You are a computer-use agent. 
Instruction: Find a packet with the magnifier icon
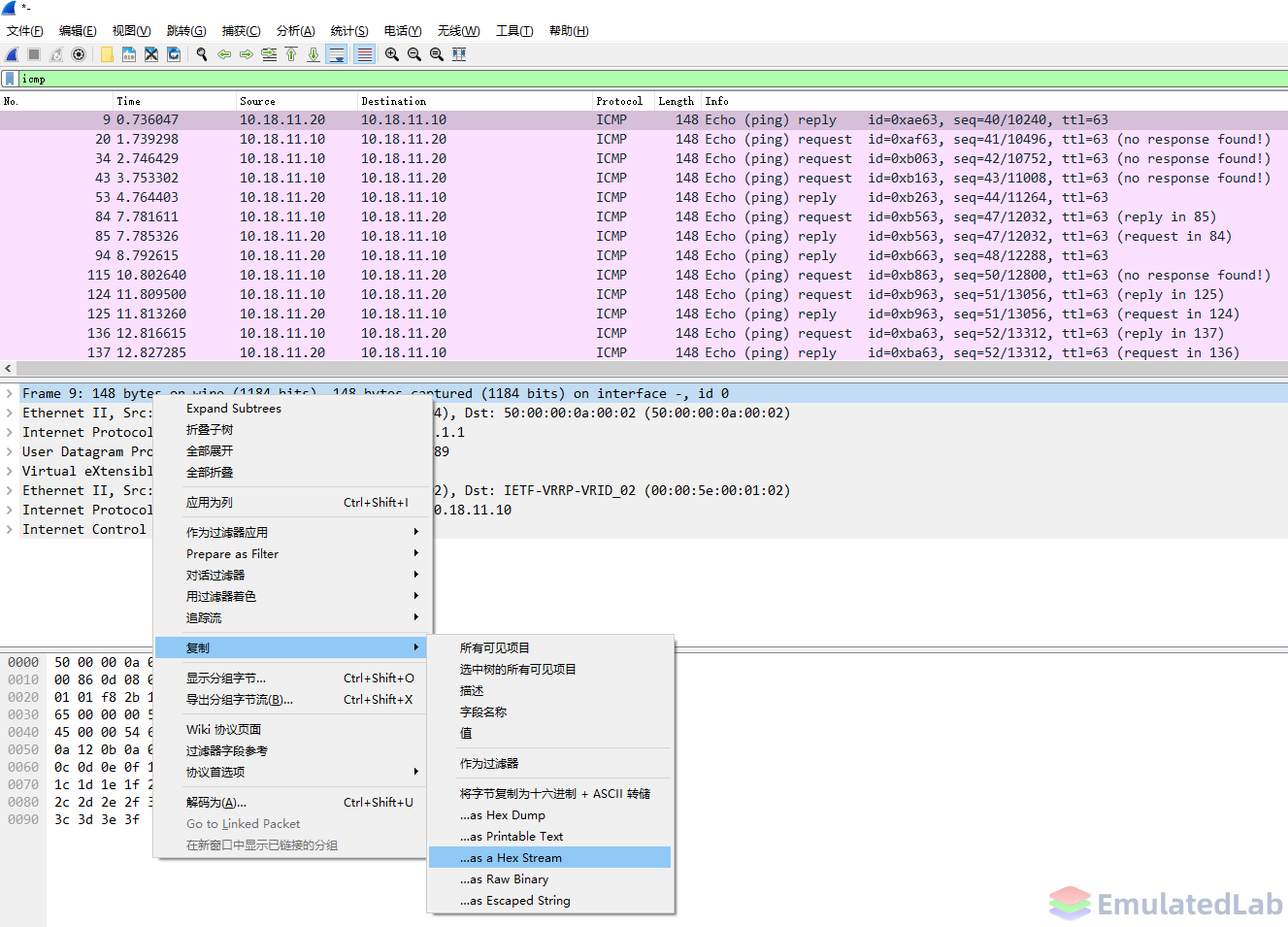pos(202,54)
